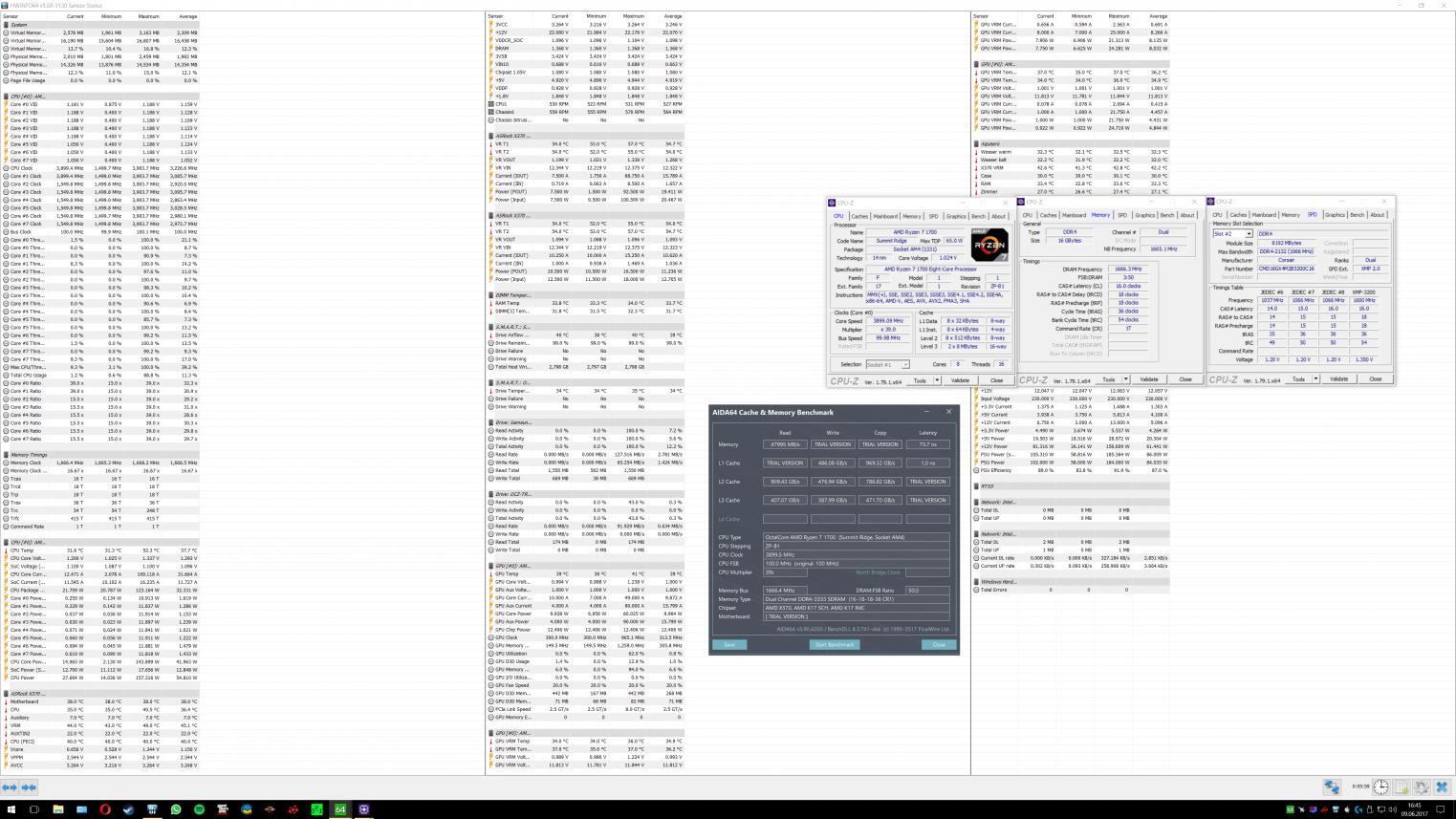Viewport: 1456px width, 819px height.
Task: Click Memory Latency field 73.7 ns
Action: click(x=927, y=444)
